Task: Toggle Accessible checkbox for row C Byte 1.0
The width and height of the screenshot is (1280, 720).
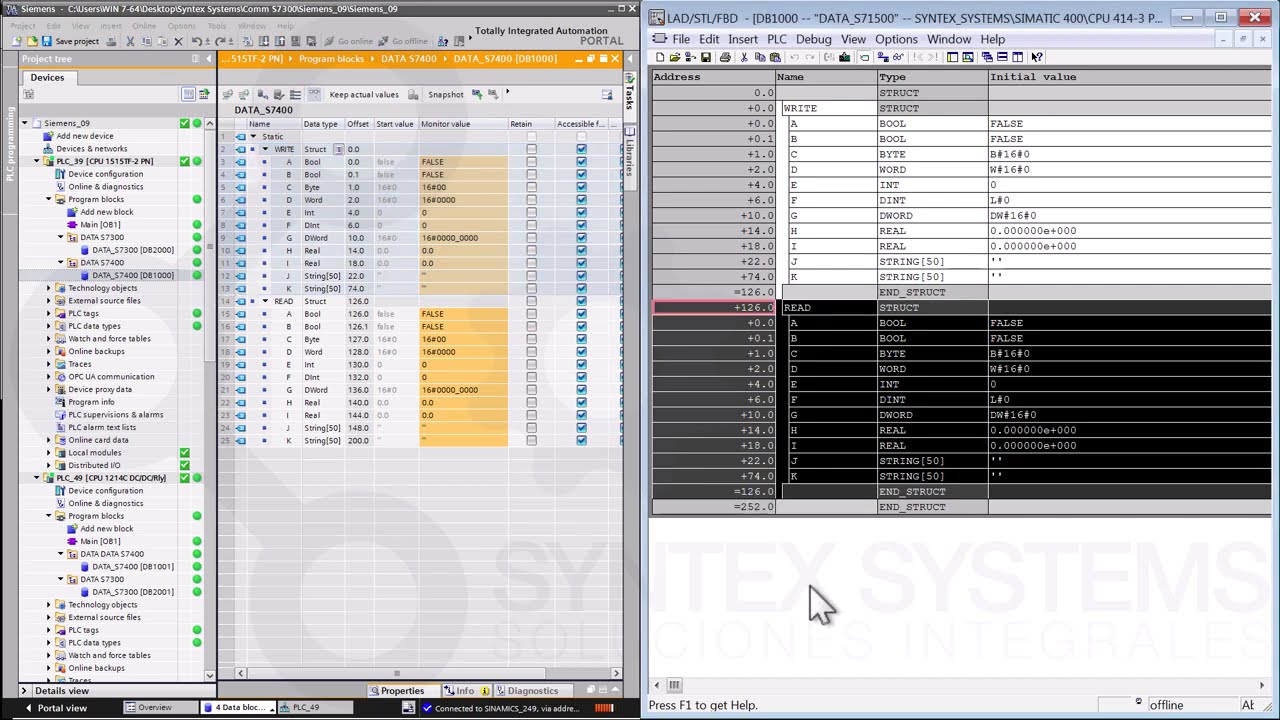Action: (581, 187)
